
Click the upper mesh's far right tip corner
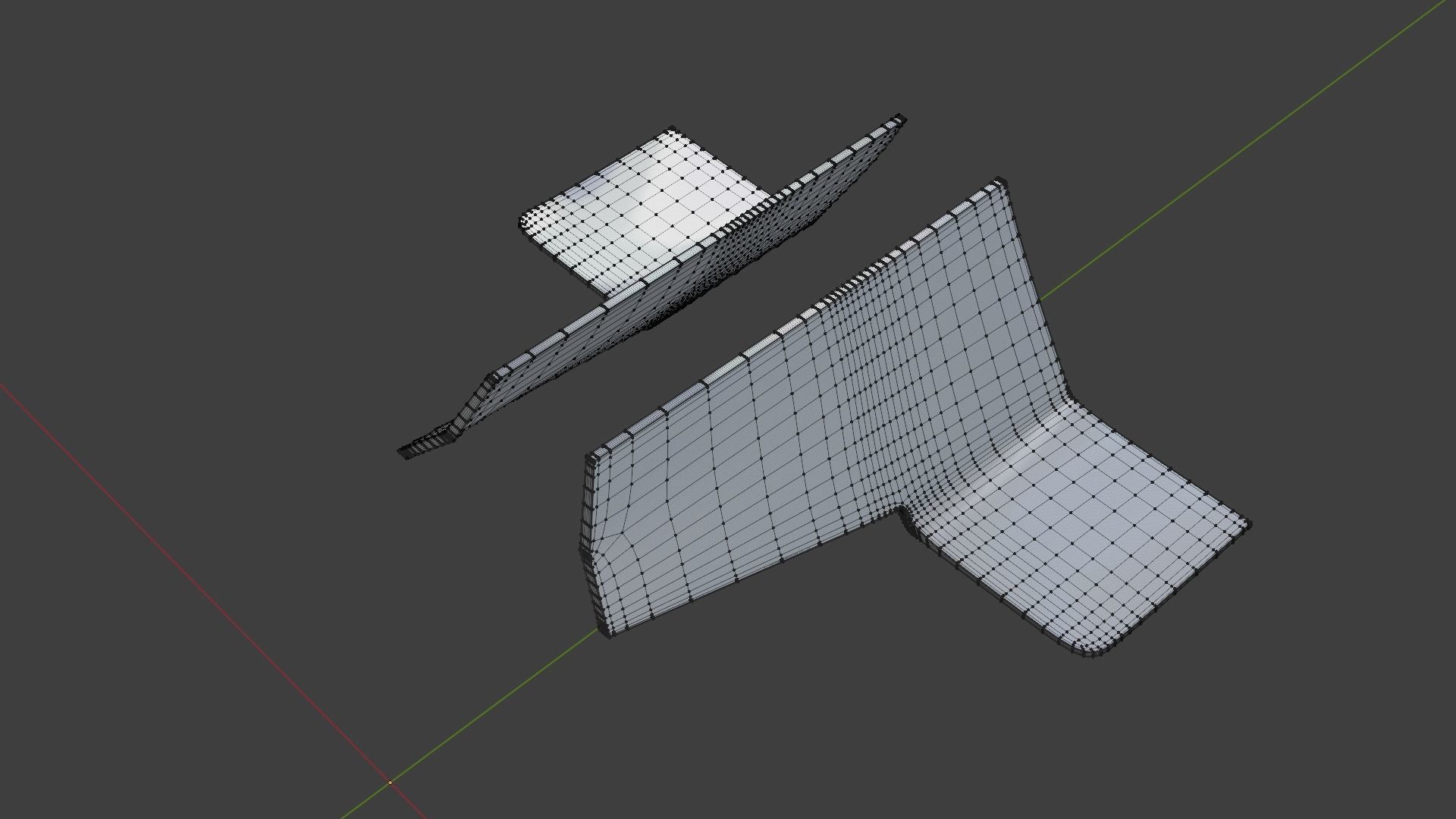901,118
